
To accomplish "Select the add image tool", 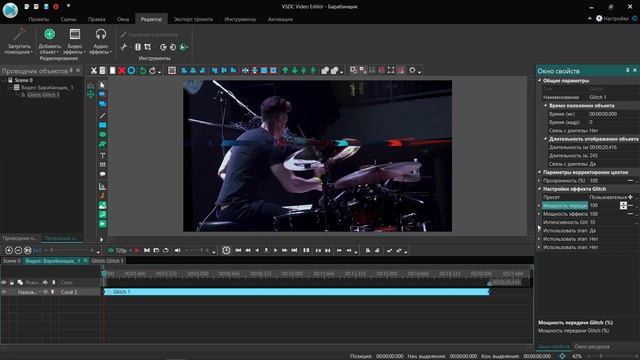I will point(102,205).
